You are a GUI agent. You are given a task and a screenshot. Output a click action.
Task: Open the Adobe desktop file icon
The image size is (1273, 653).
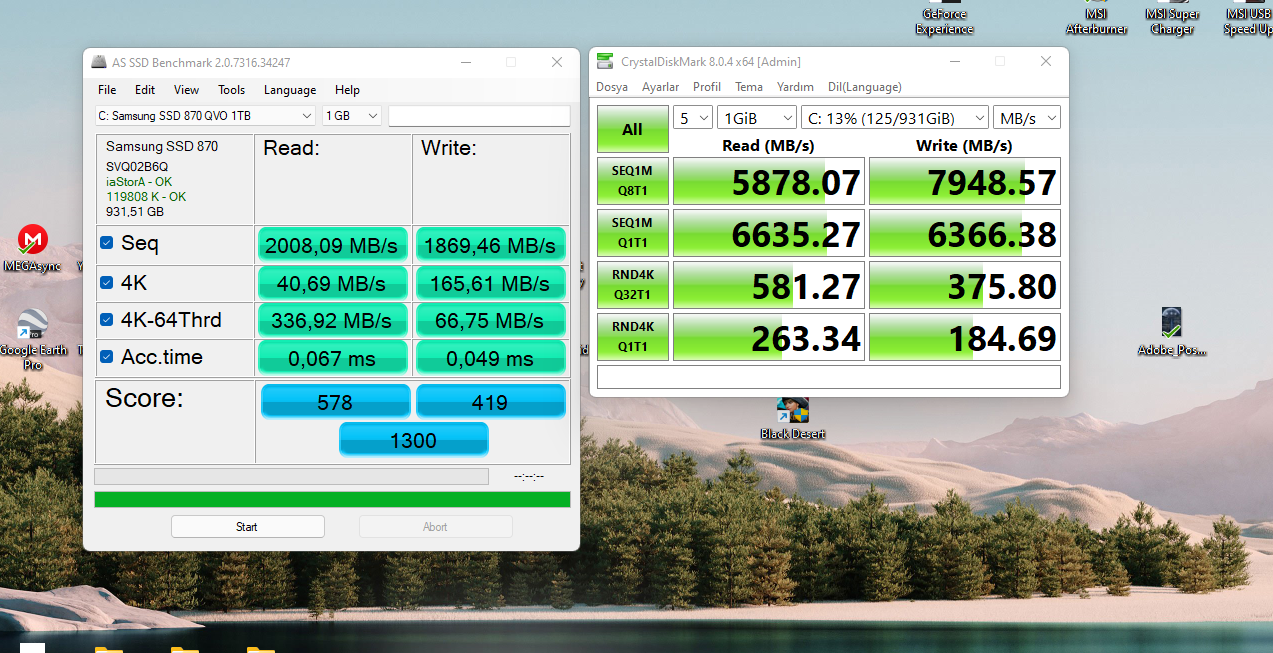pos(1172,324)
